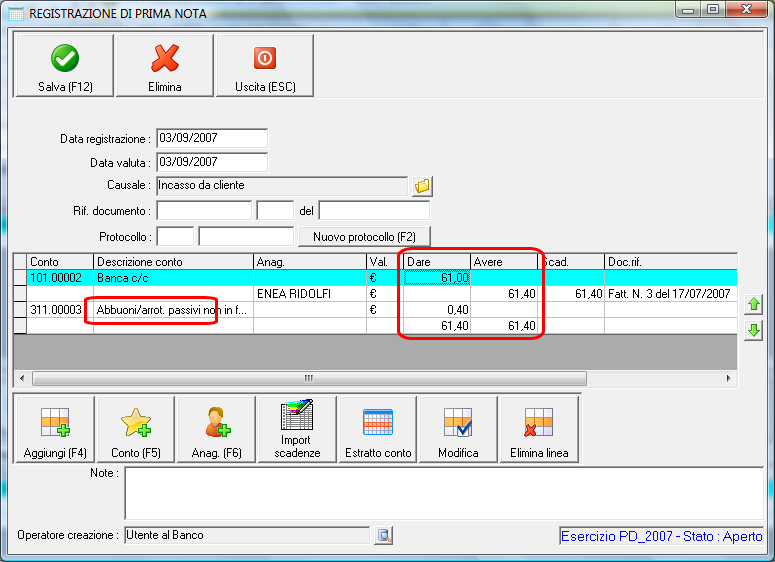
Task: Click Nuovo protocollo (F2) button
Action: point(364,237)
